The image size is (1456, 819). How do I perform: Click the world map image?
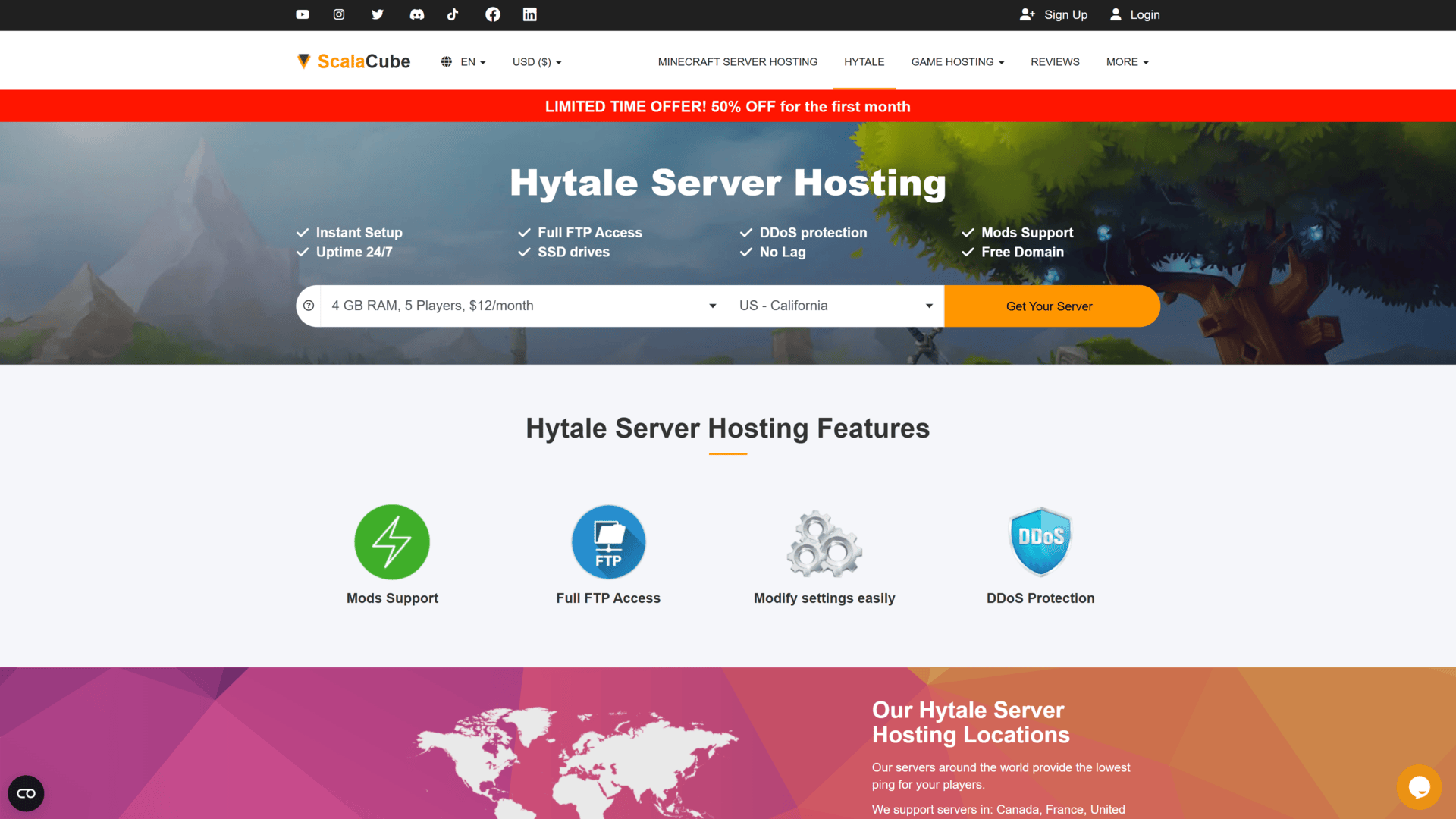click(x=576, y=762)
